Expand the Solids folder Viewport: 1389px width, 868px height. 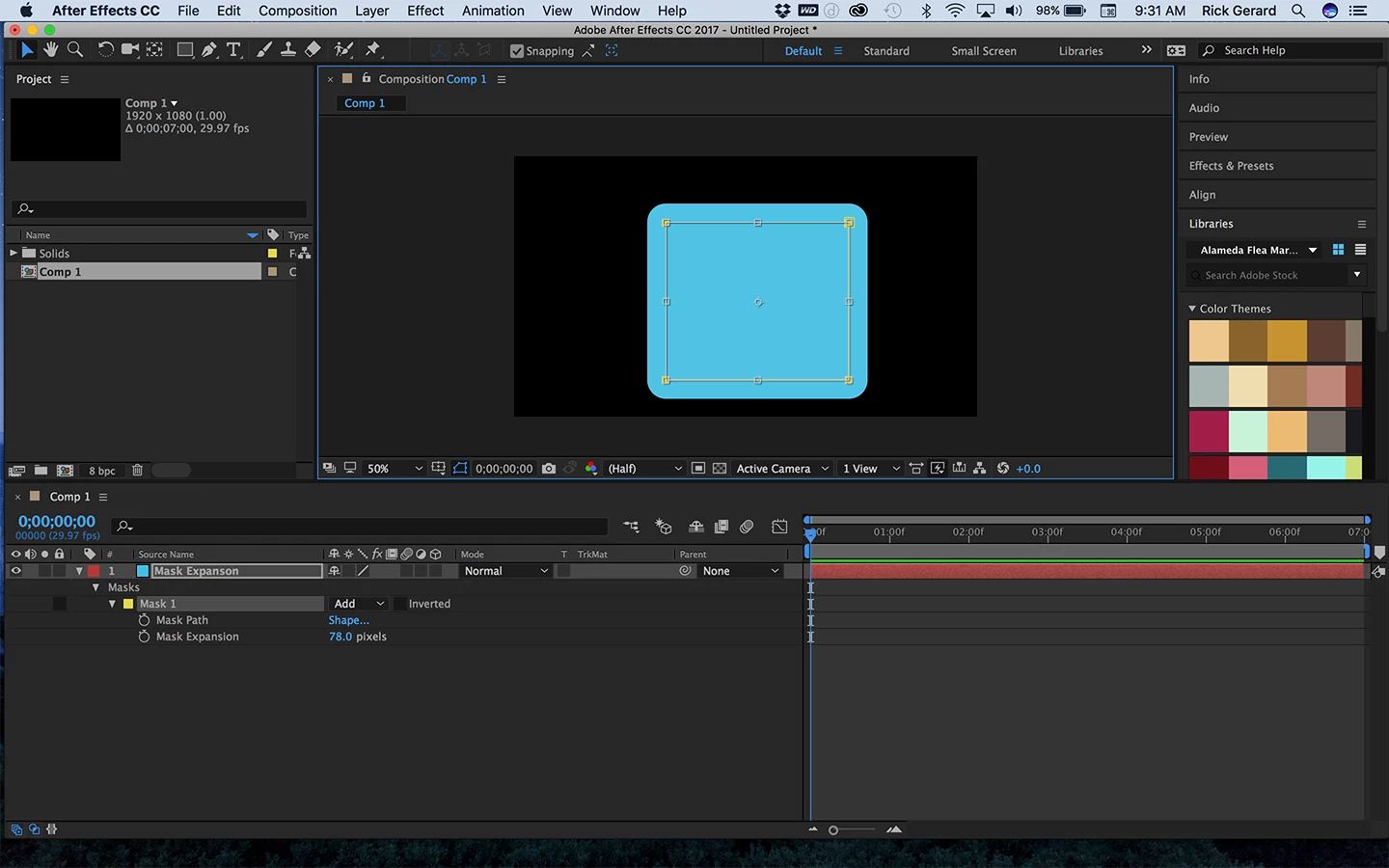[x=14, y=253]
